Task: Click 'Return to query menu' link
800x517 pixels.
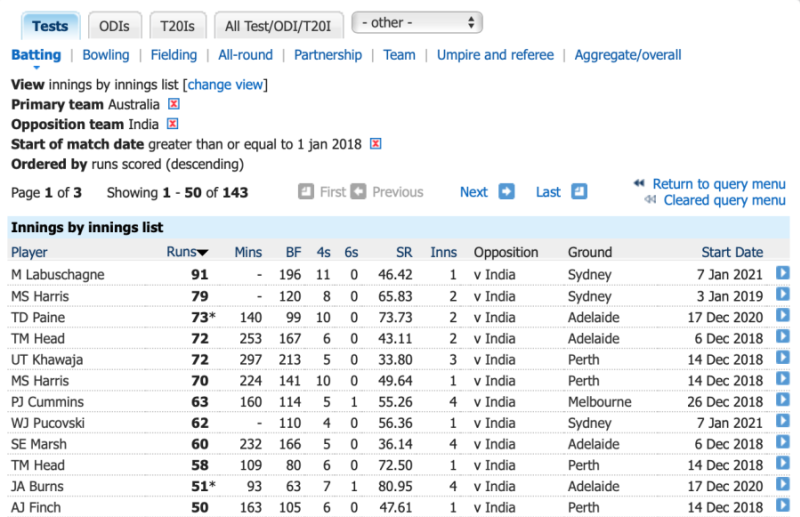Action: 718,184
